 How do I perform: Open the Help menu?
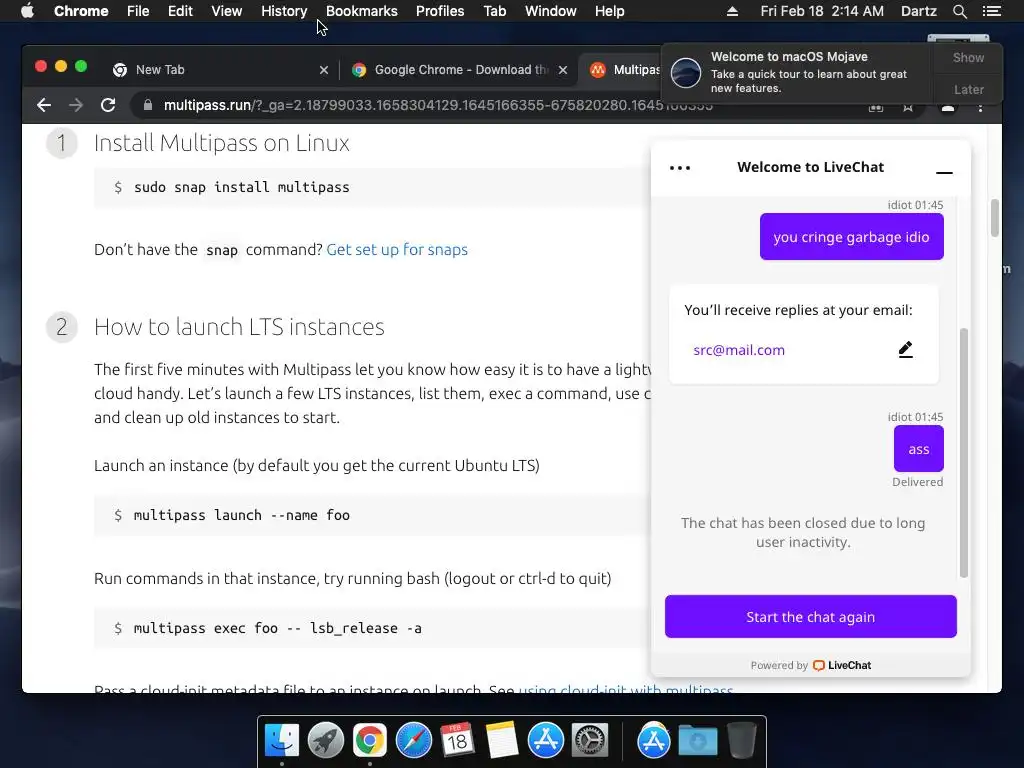(x=609, y=11)
